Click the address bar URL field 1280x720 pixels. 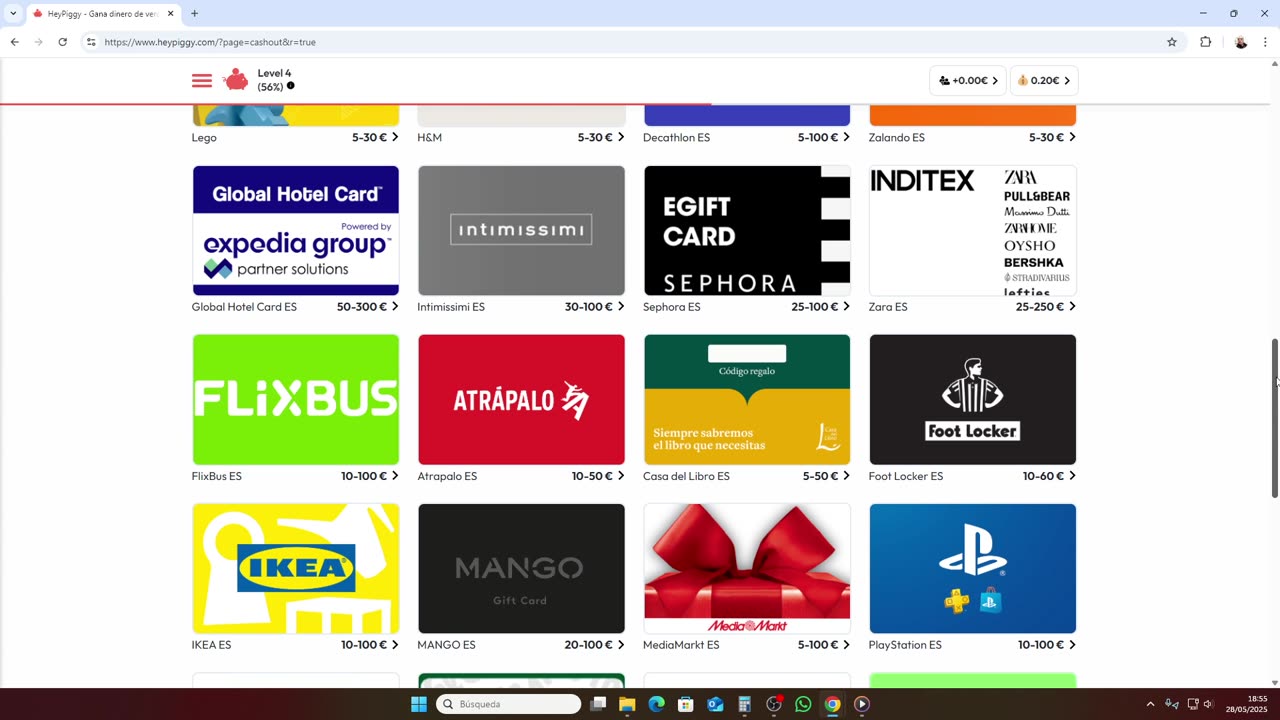coord(630,42)
